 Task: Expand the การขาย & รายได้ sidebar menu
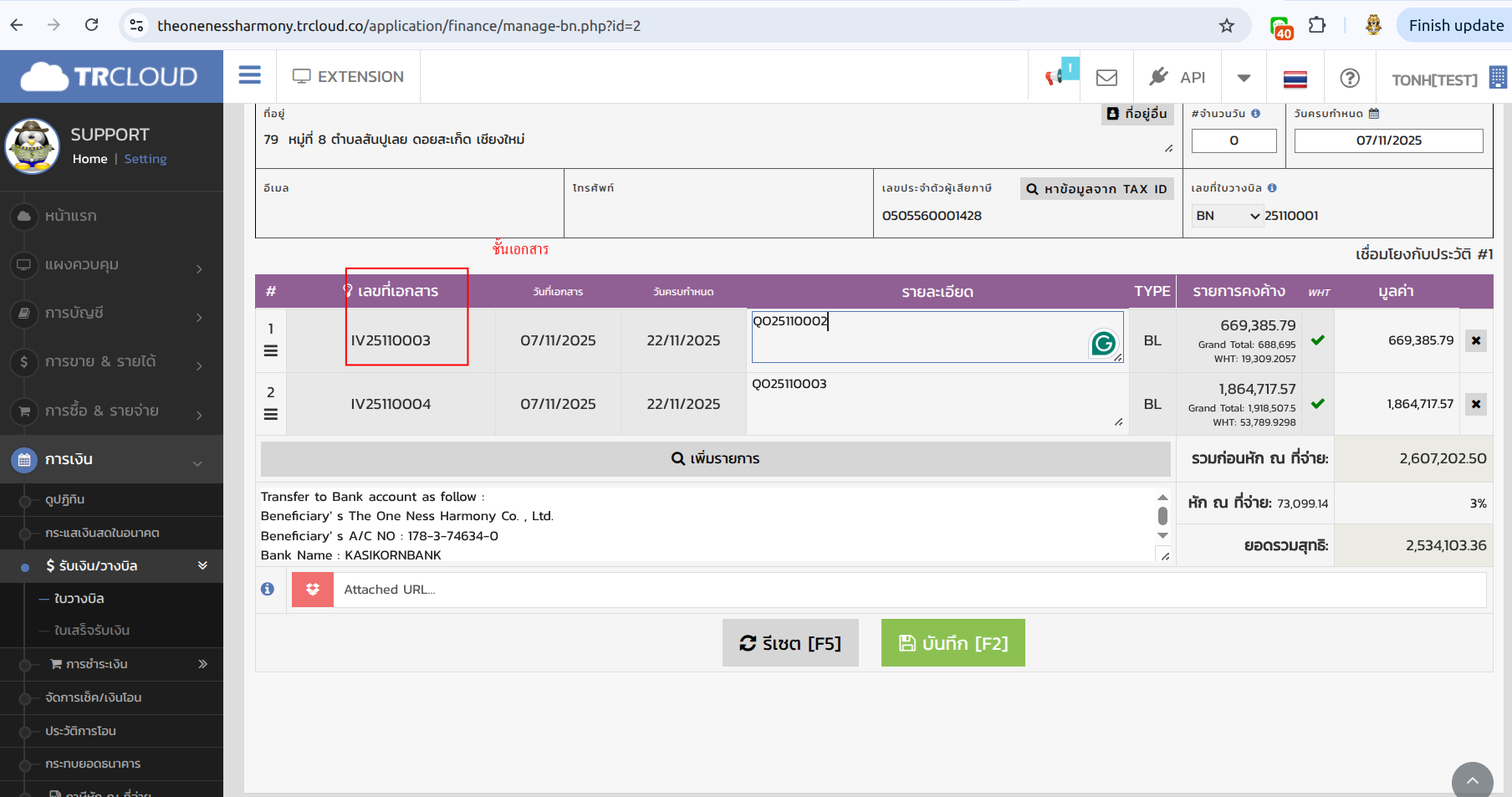point(111,362)
